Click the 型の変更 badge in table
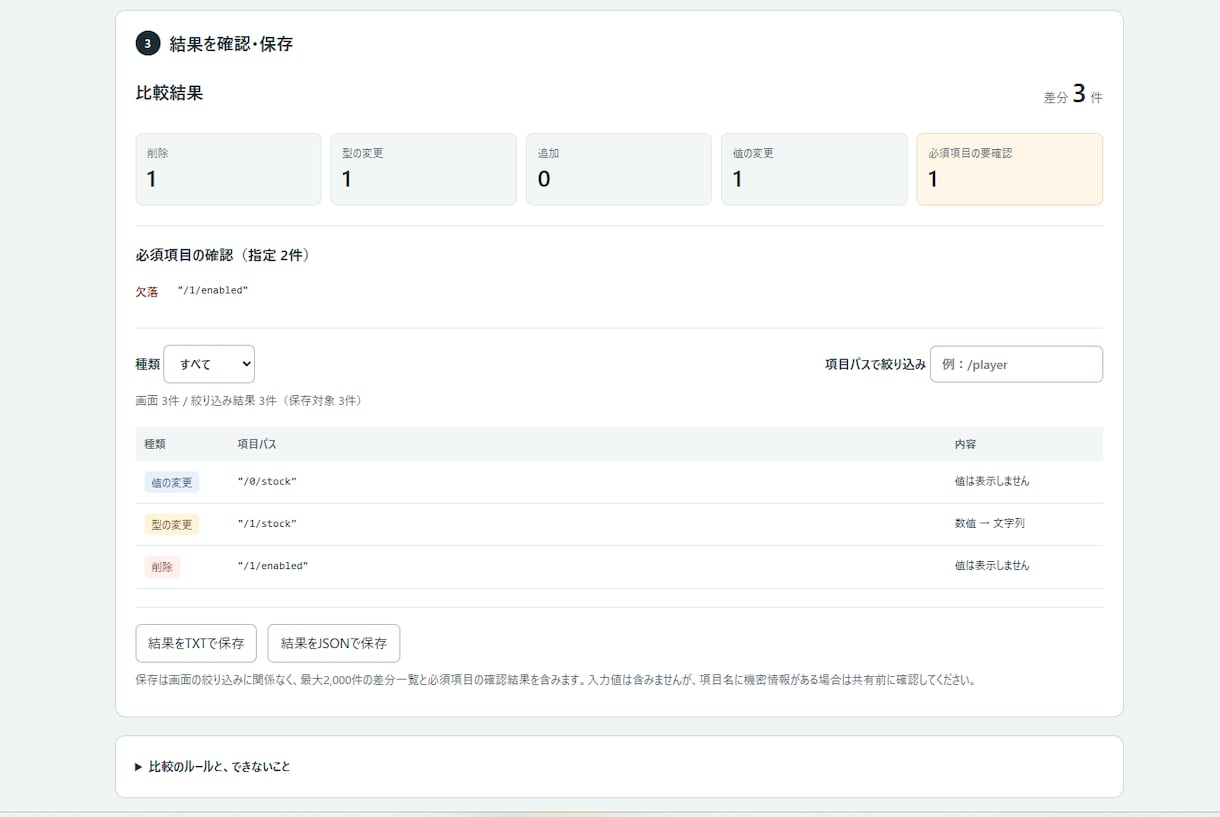 pos(172,524)
